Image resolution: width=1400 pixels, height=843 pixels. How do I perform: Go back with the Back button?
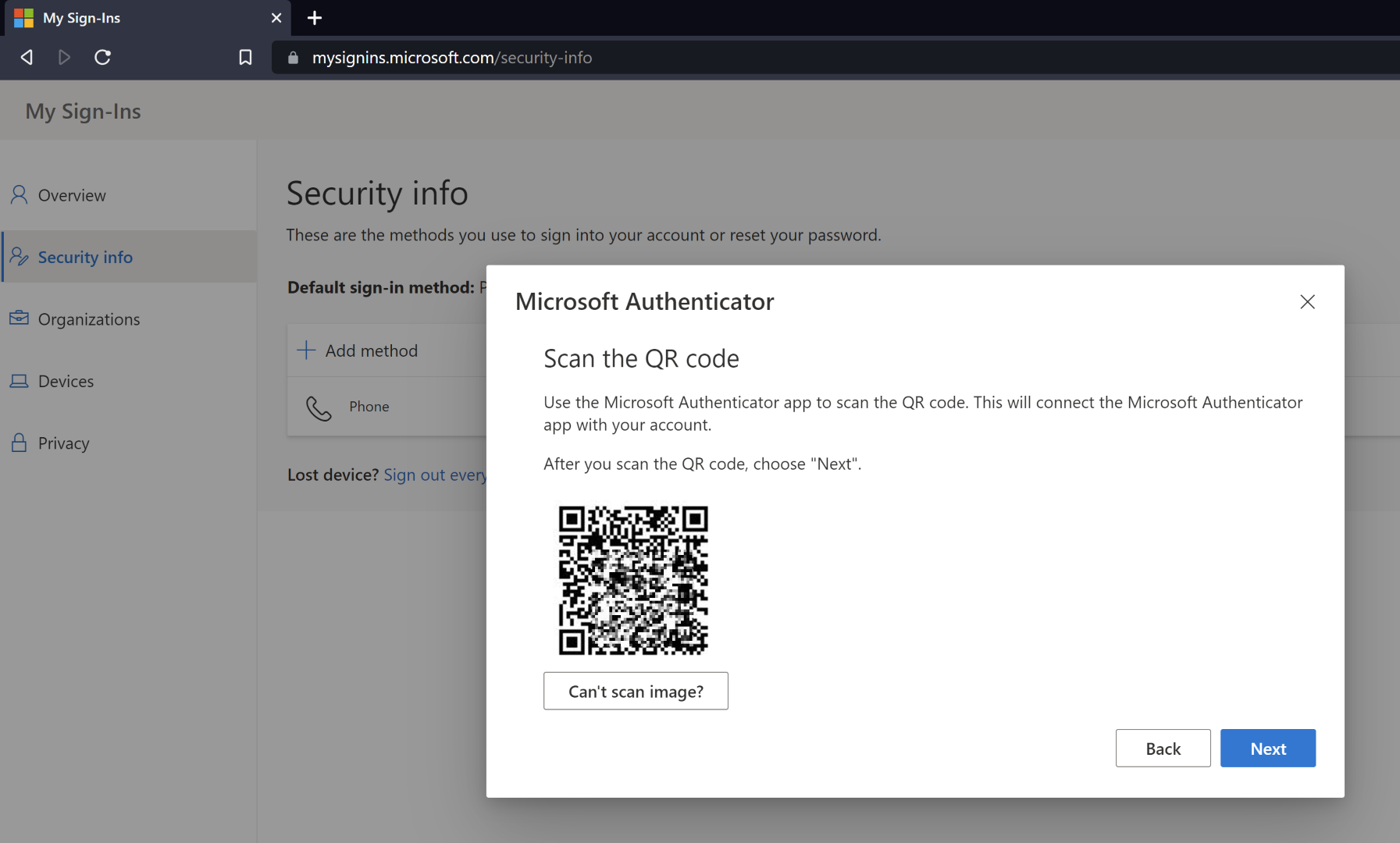pyautogui.click(x=1163, y=748)
